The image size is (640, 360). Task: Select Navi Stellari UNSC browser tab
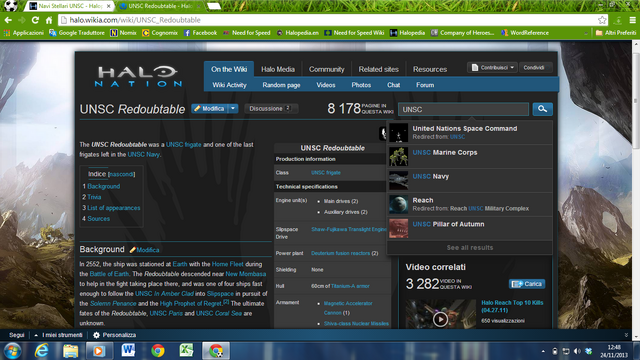tap(69, 6)
